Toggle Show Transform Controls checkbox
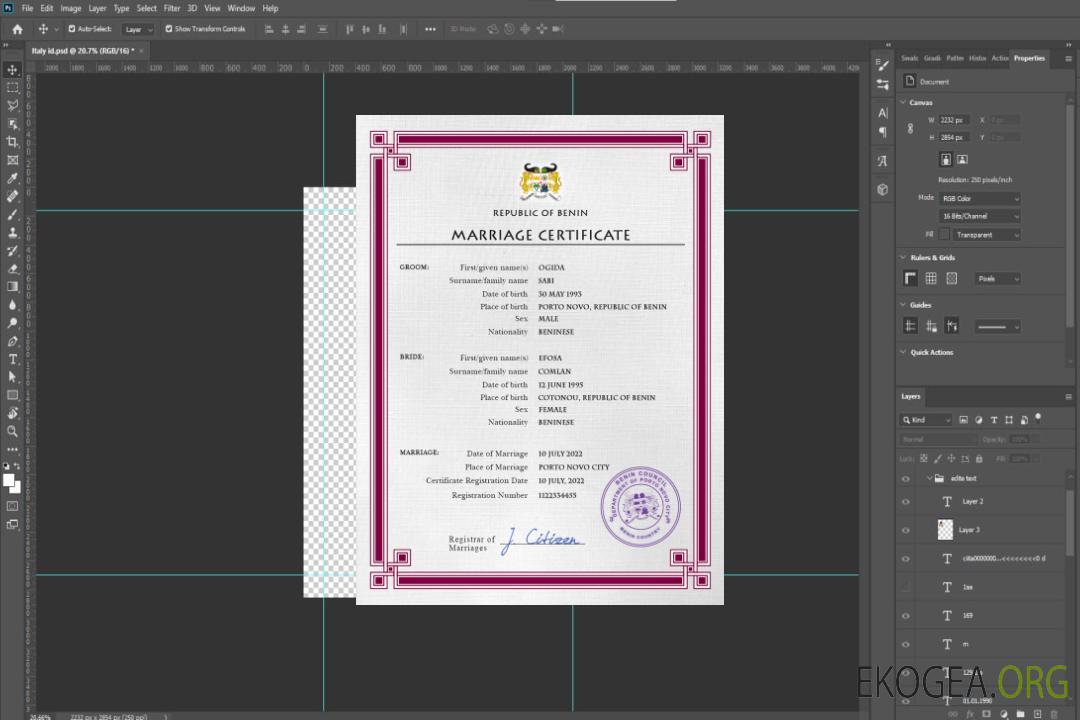This screenshot has width=1080, height=720. [x=169, y=29]
